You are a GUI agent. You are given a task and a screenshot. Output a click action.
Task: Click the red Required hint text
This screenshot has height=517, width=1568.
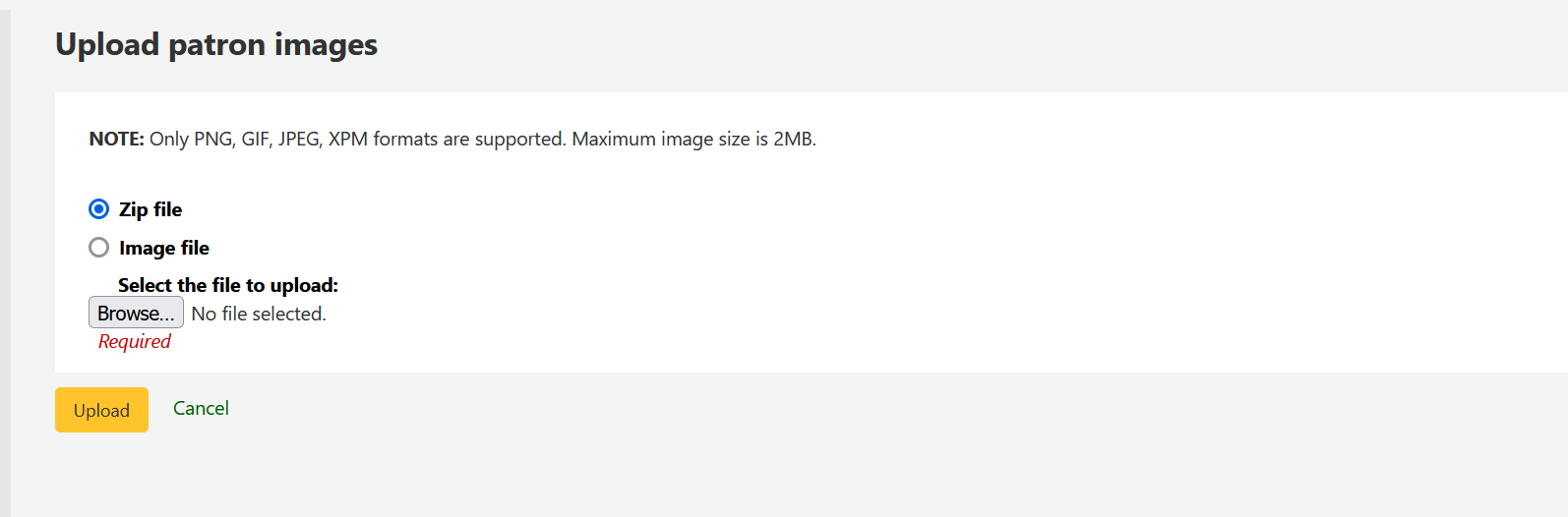pyautogui.click(x=135, y=341)
